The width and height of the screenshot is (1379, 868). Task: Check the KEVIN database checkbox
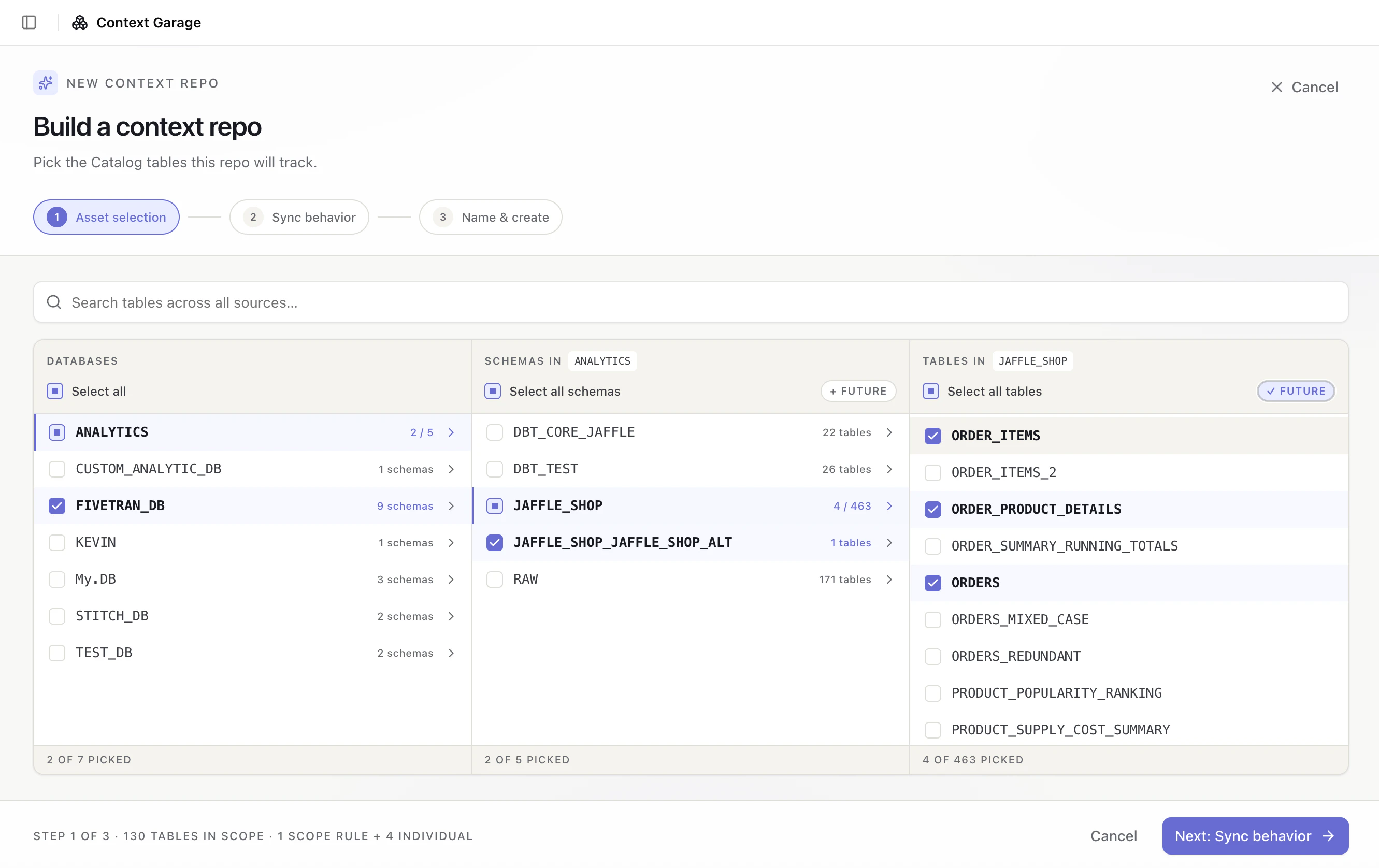click(56, 542)
